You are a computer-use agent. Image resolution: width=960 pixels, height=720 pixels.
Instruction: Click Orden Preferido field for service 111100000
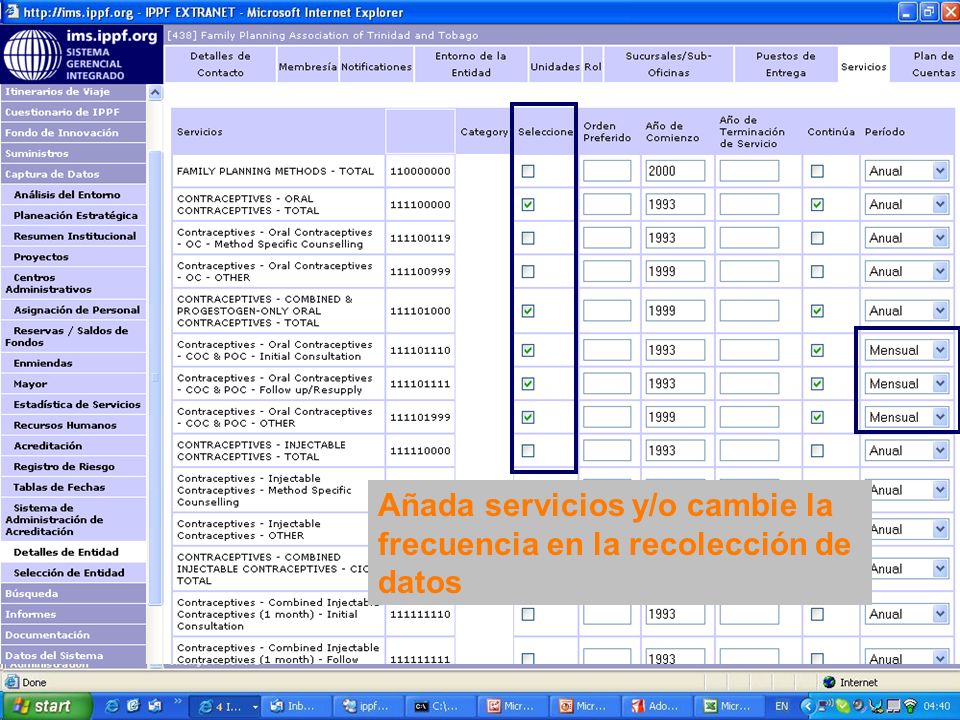pos(607,204)
